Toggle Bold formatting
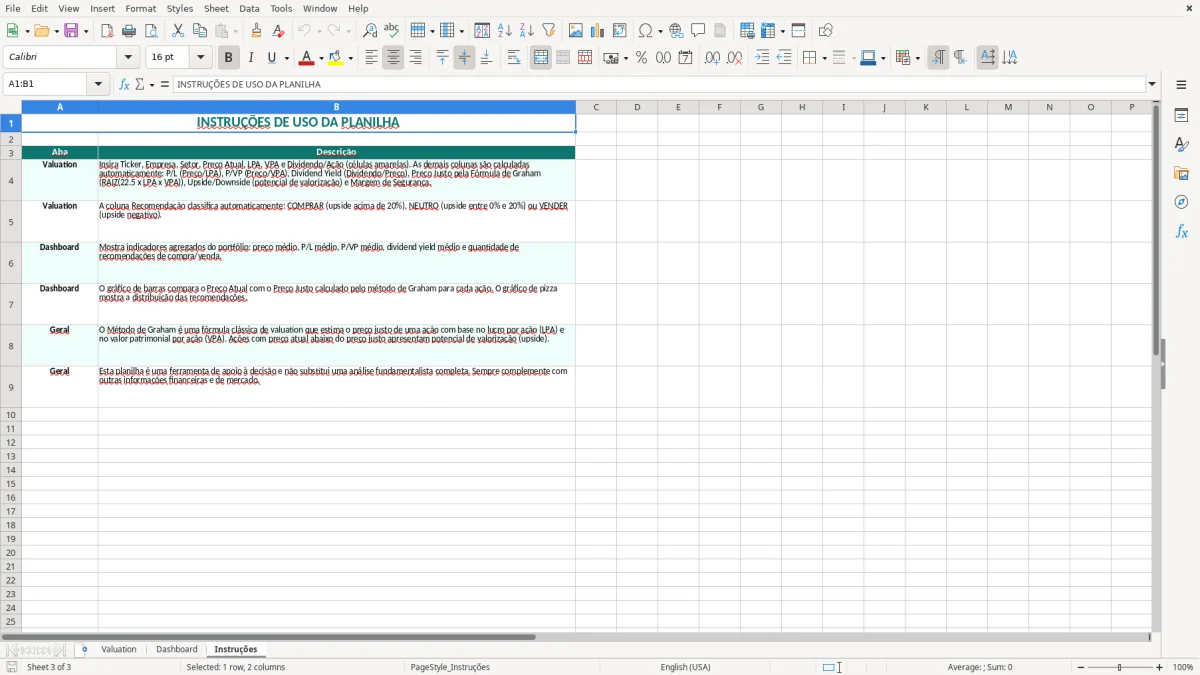Screen dimensions: 1200x675 pyautogui.click(x=229, y=58)
